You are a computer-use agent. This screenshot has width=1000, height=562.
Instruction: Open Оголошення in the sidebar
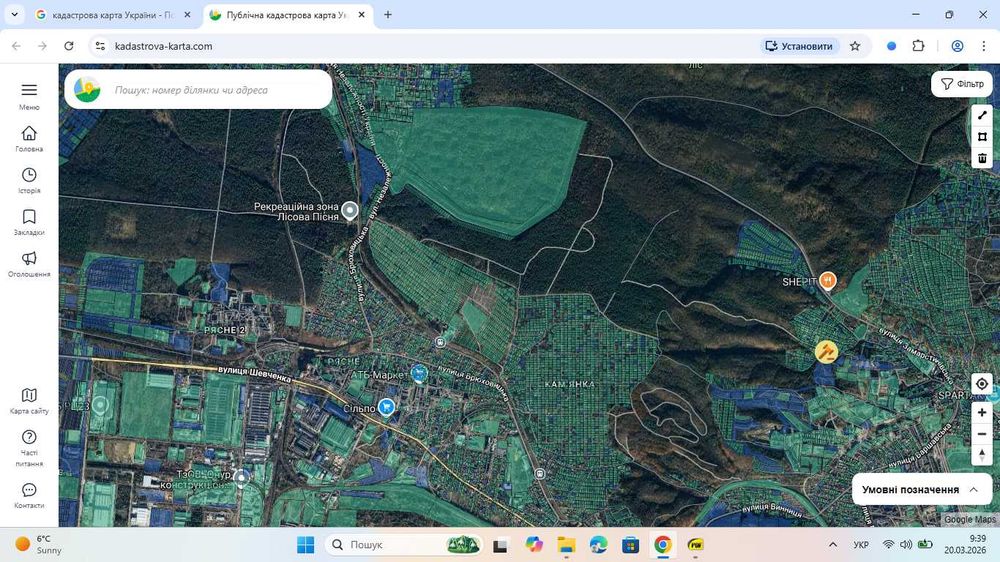coord(29,264)
